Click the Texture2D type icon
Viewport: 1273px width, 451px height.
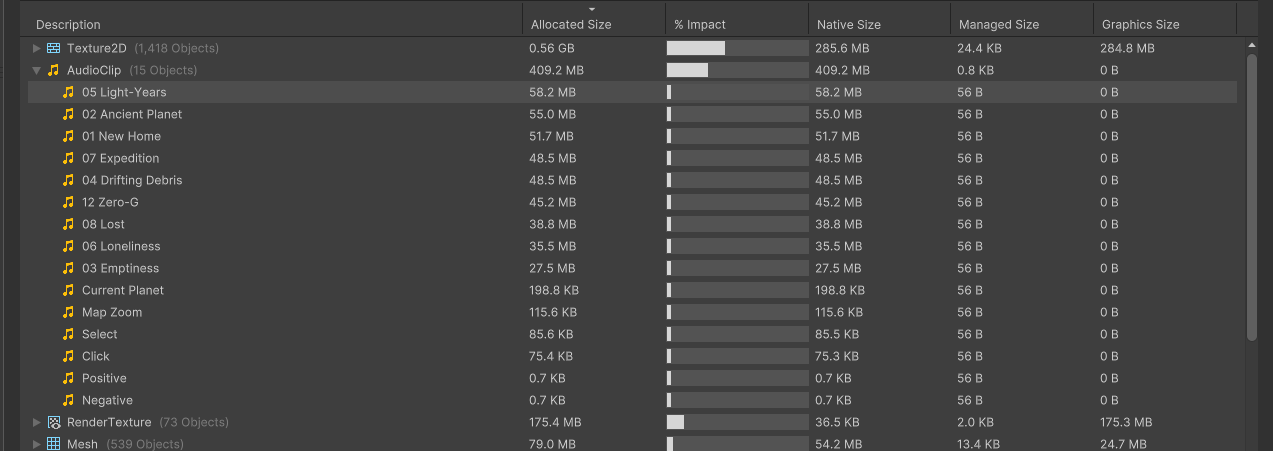(53, 48)
